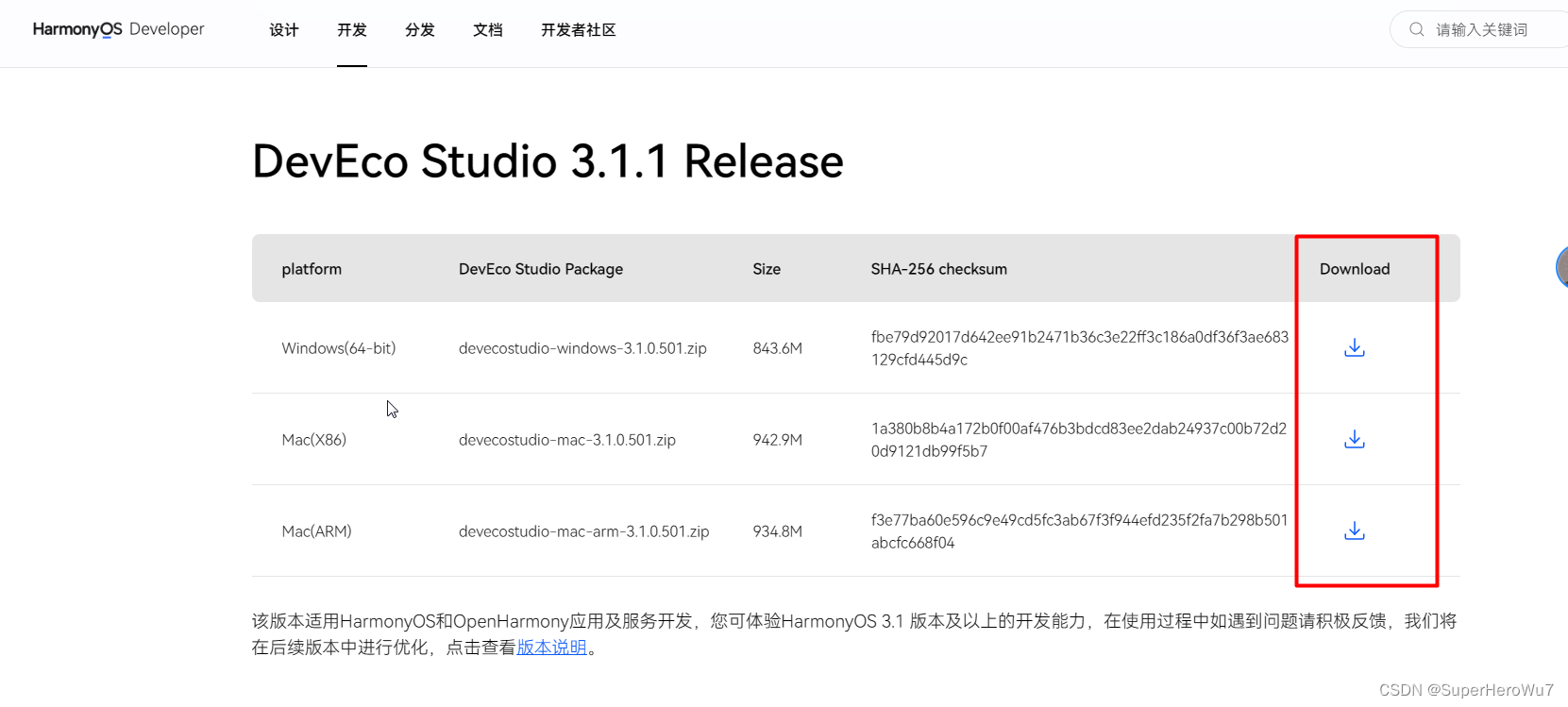
Task: Select the 942.9M size value
Action: click(x=778, y=440)
